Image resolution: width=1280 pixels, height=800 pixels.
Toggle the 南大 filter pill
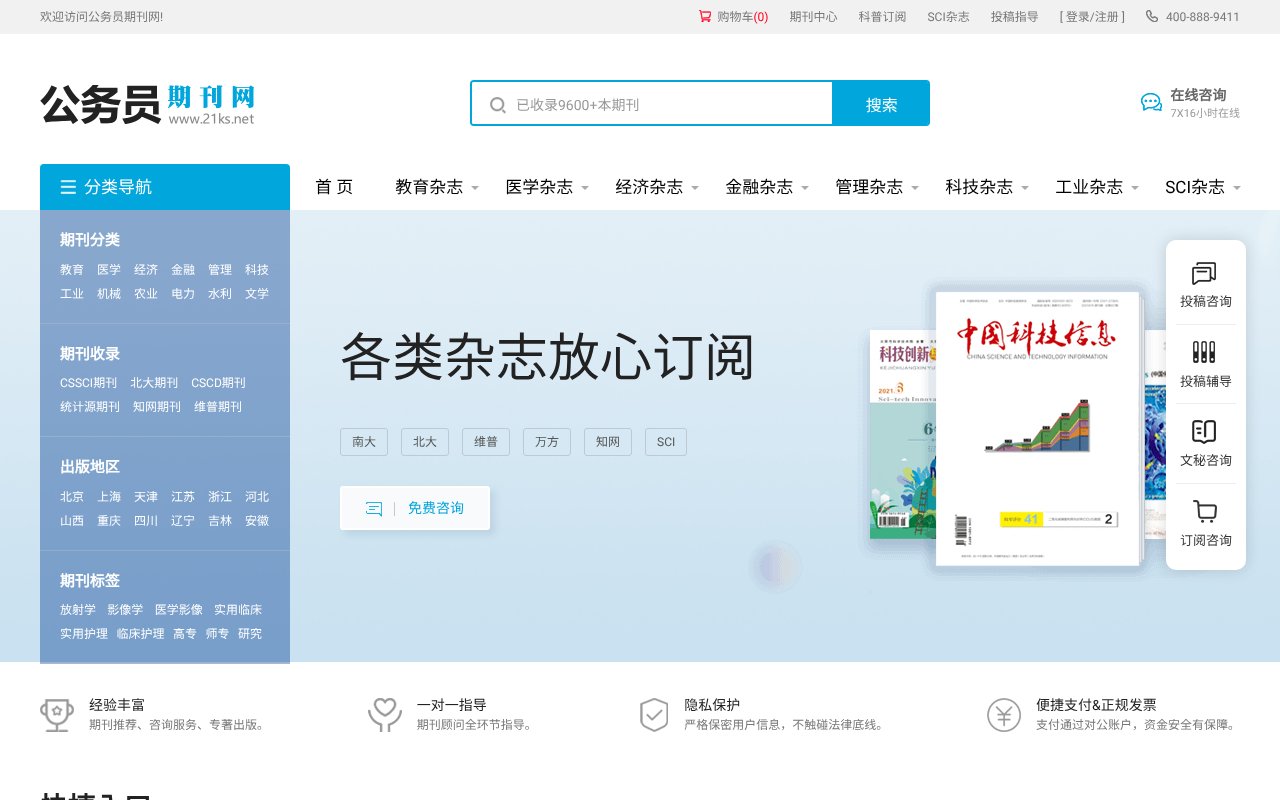363,441
